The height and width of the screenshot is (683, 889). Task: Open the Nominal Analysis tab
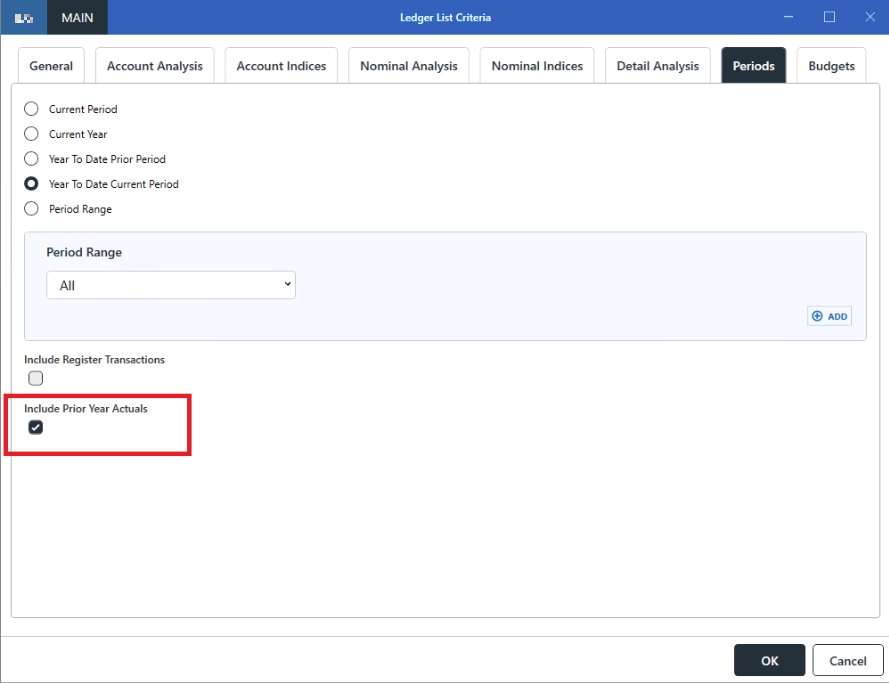(409, 66)
